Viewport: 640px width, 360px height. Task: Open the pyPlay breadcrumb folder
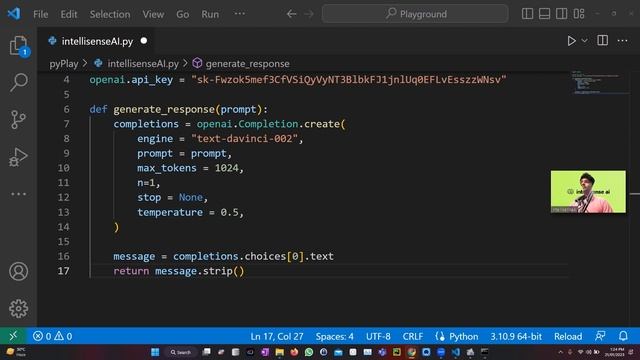64,64
